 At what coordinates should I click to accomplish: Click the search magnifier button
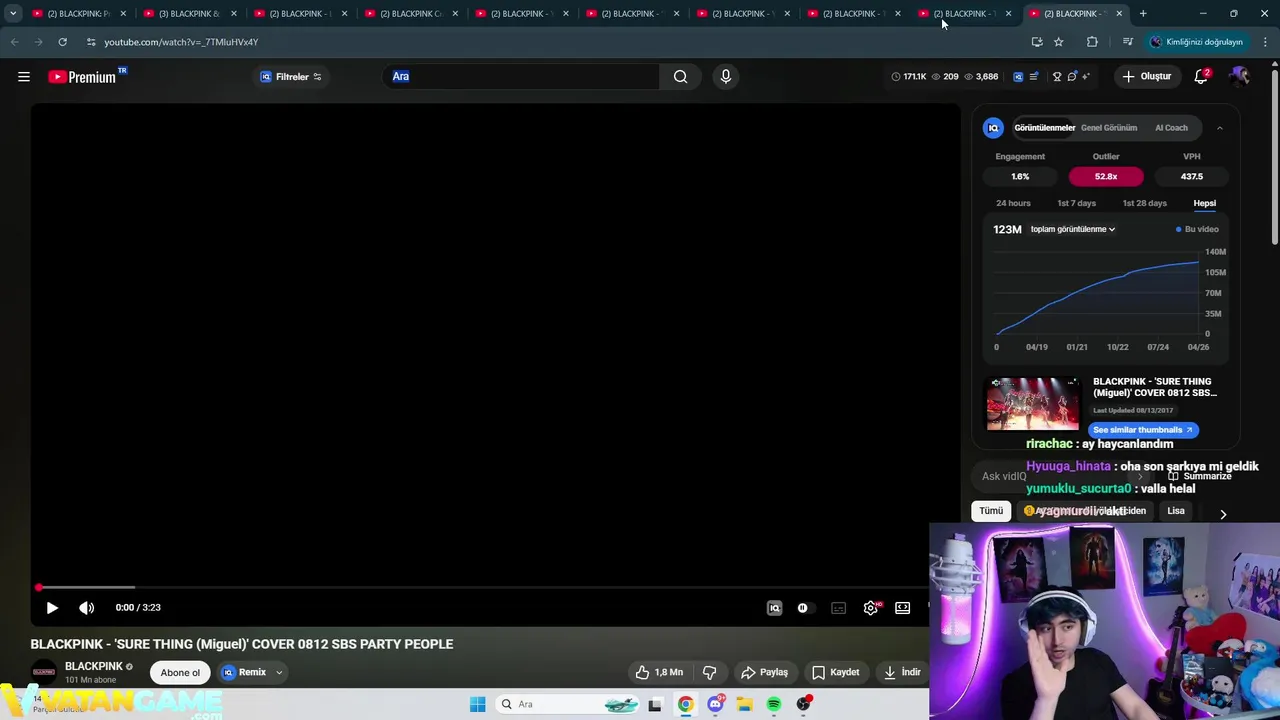(x=680, y=77)
